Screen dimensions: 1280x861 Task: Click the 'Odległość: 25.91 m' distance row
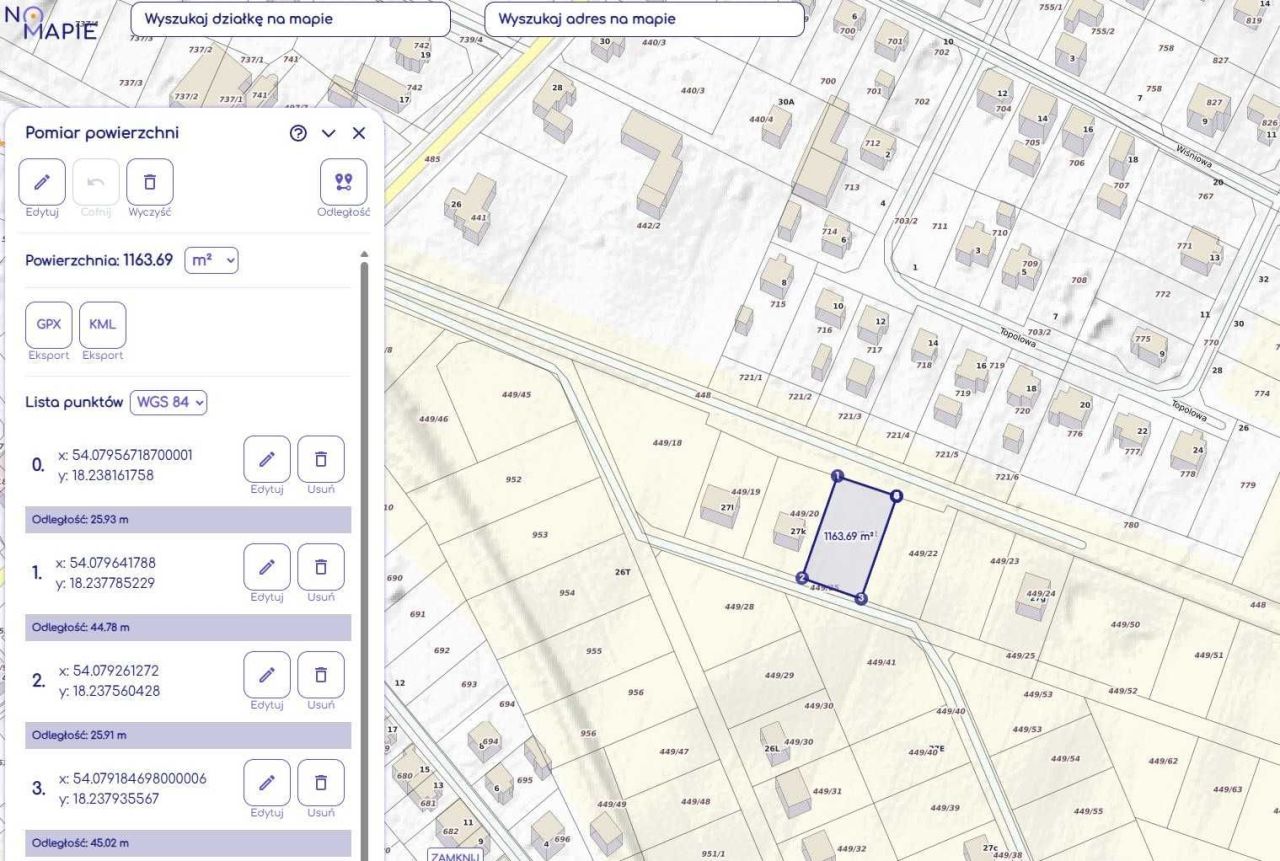[188, 736]
